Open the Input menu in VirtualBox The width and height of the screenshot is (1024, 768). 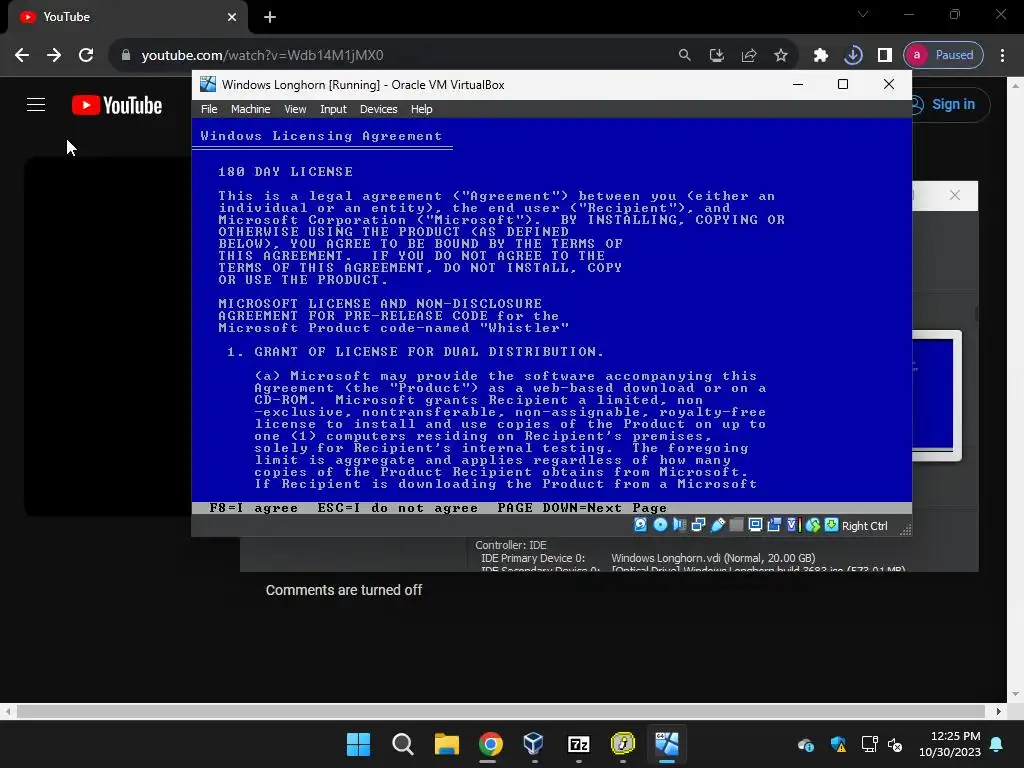[333, 109]
